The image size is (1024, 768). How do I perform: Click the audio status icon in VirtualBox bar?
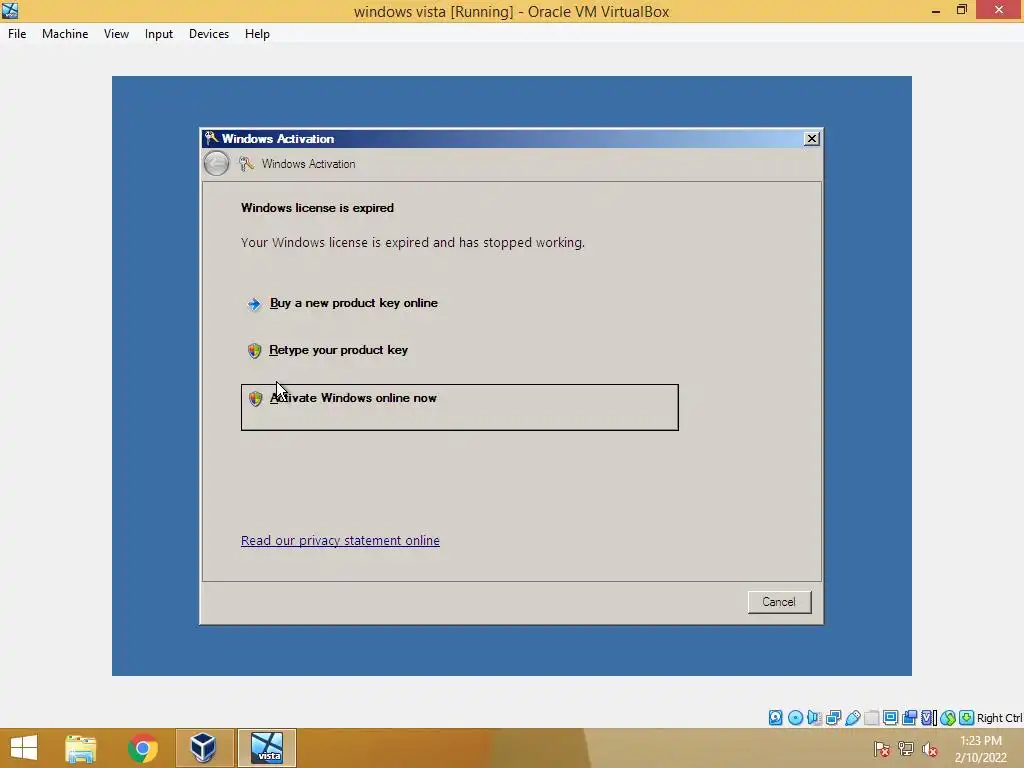(814, 718)
